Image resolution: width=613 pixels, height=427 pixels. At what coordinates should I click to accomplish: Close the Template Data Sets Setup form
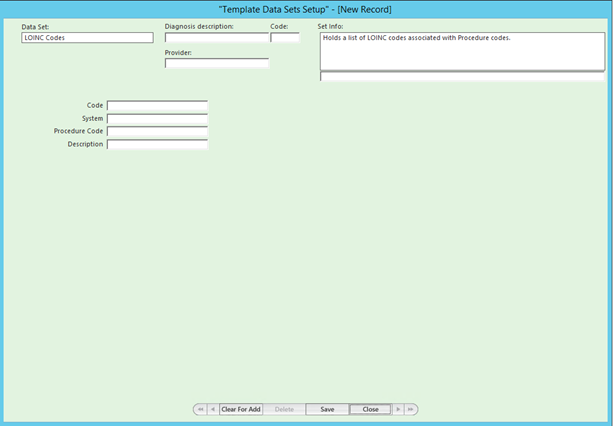pos(370,409)
